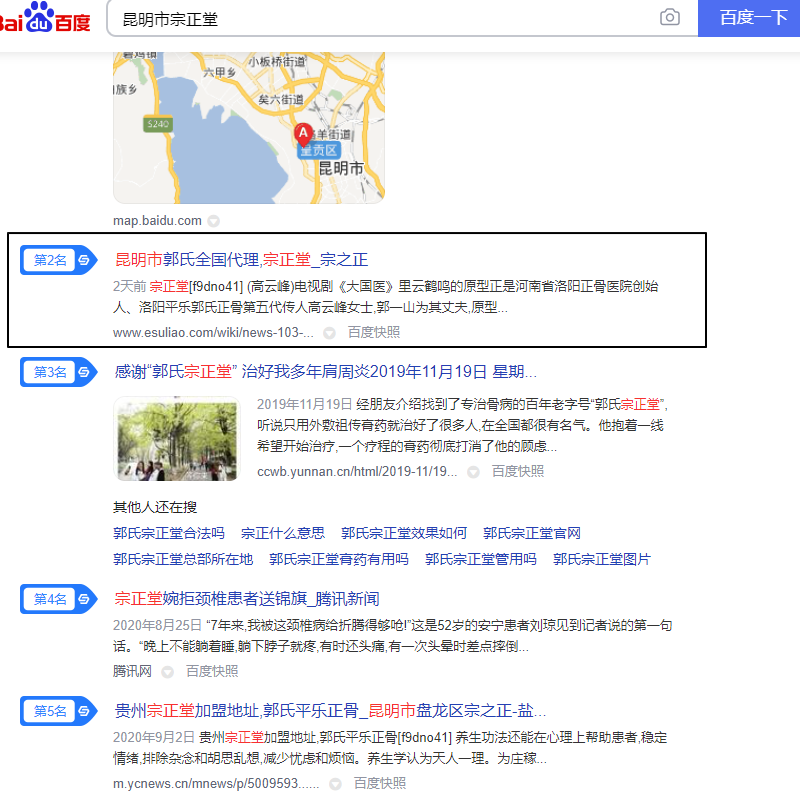Screen dimensions: 800x800
Task: Open ccwb.yunnan.cn URL link
Action: tap(357, 471)
